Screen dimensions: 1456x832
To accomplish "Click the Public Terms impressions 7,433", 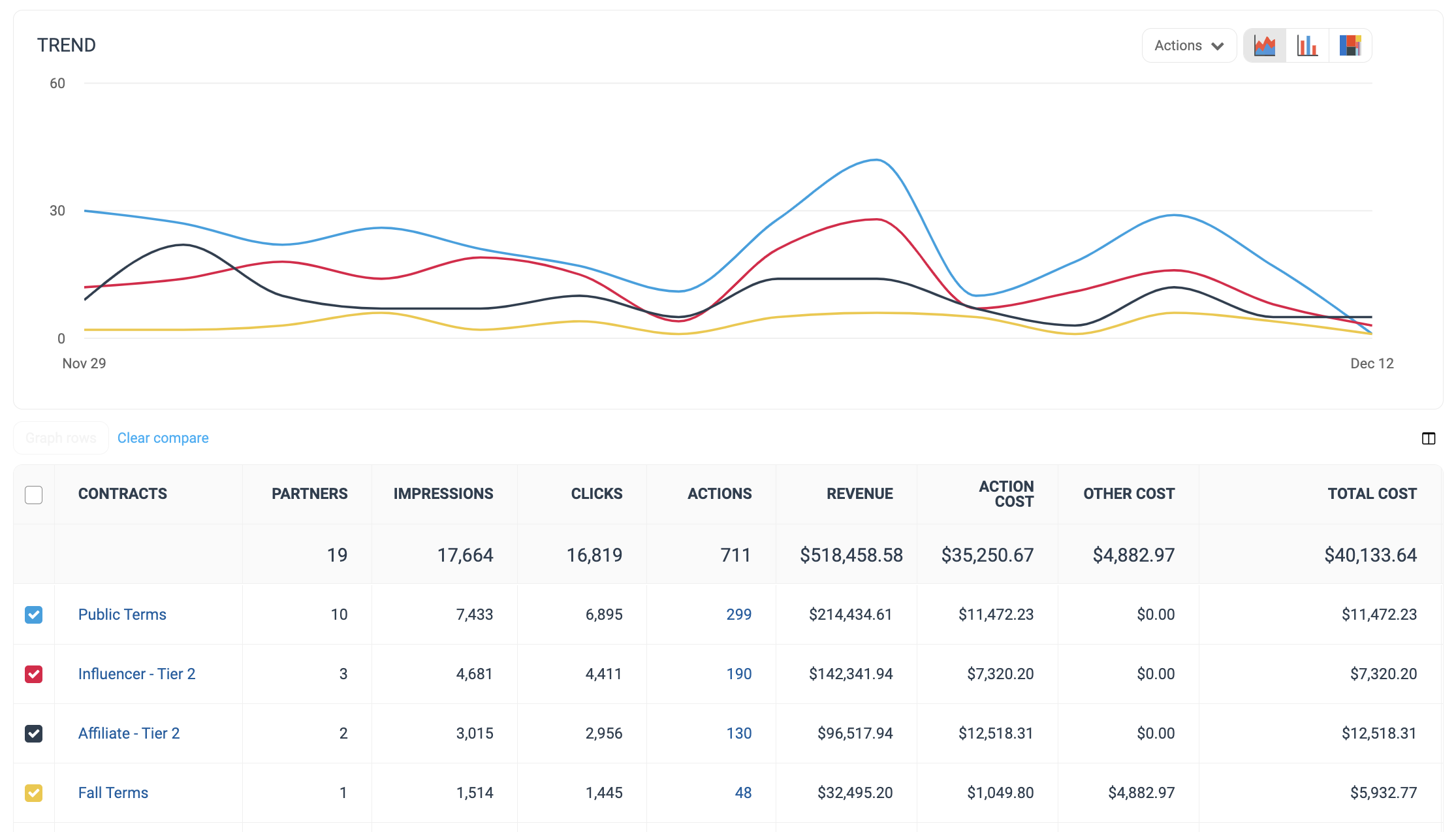I will click(x=475, y=615).
